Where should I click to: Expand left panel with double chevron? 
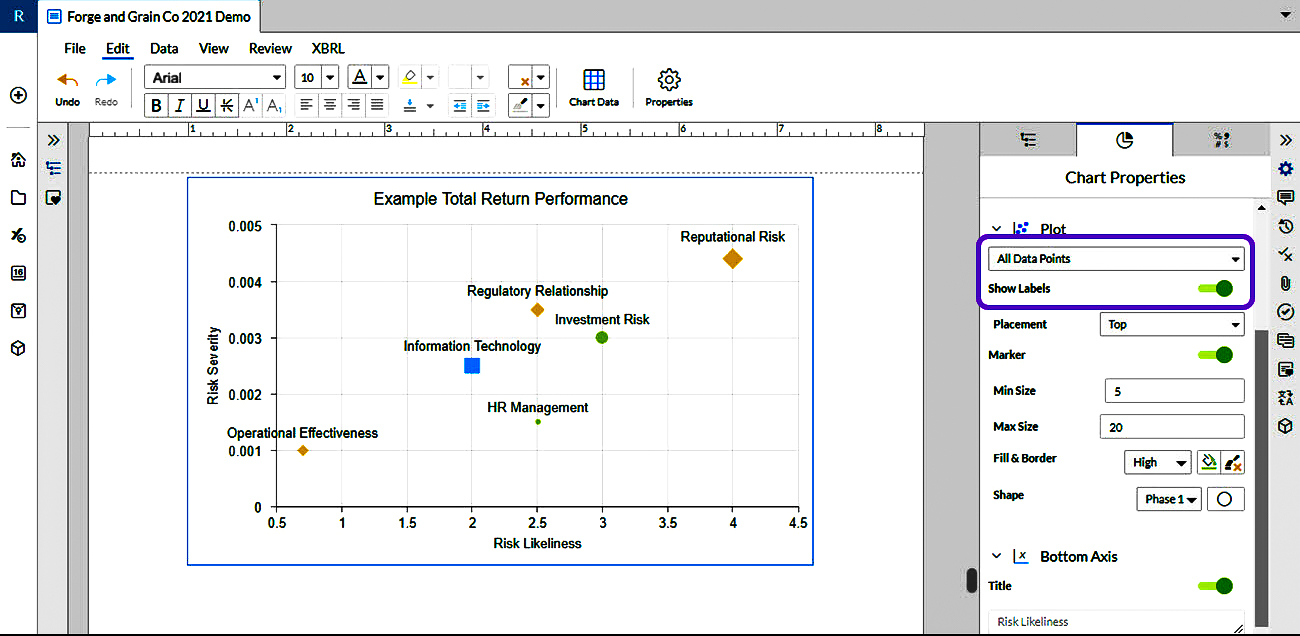coord(54,140)
